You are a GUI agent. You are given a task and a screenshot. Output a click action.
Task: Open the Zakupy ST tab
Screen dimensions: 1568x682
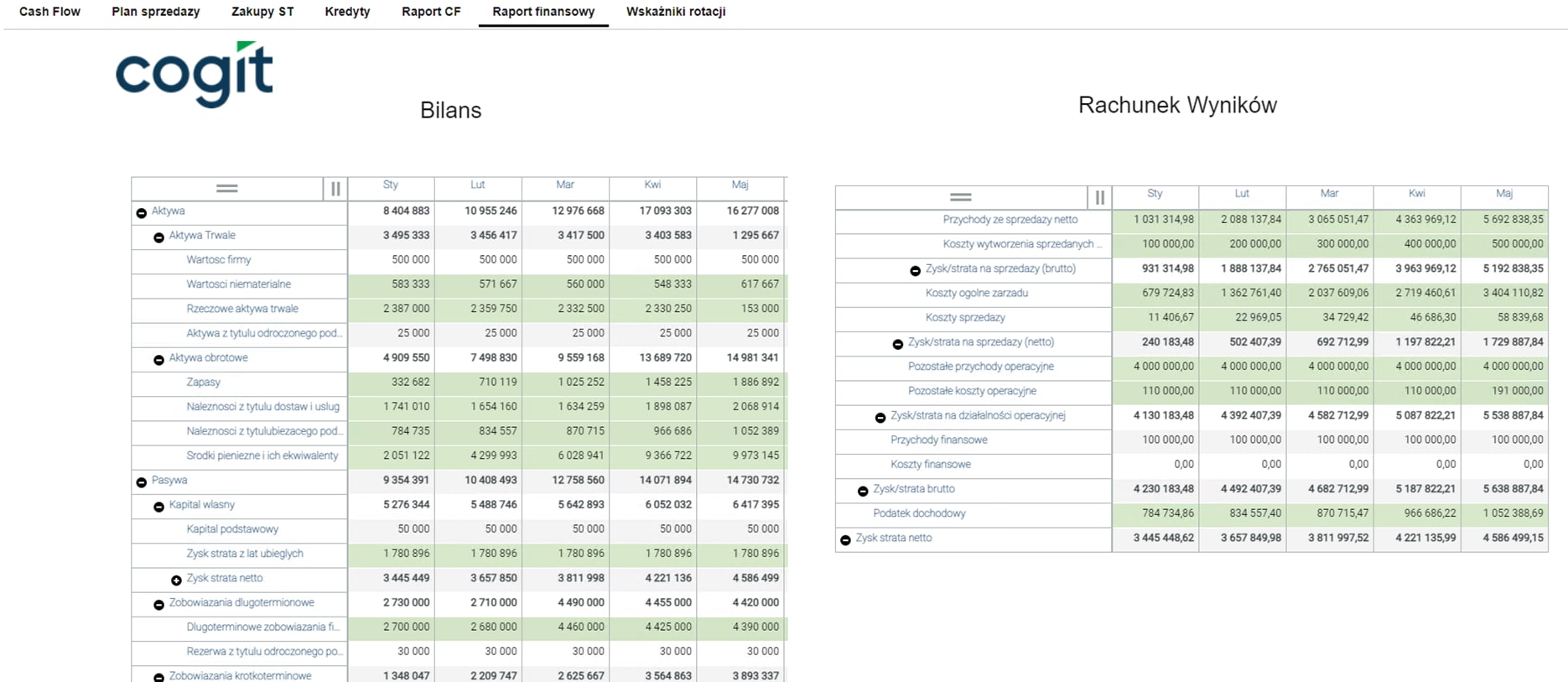click(262, 12)
